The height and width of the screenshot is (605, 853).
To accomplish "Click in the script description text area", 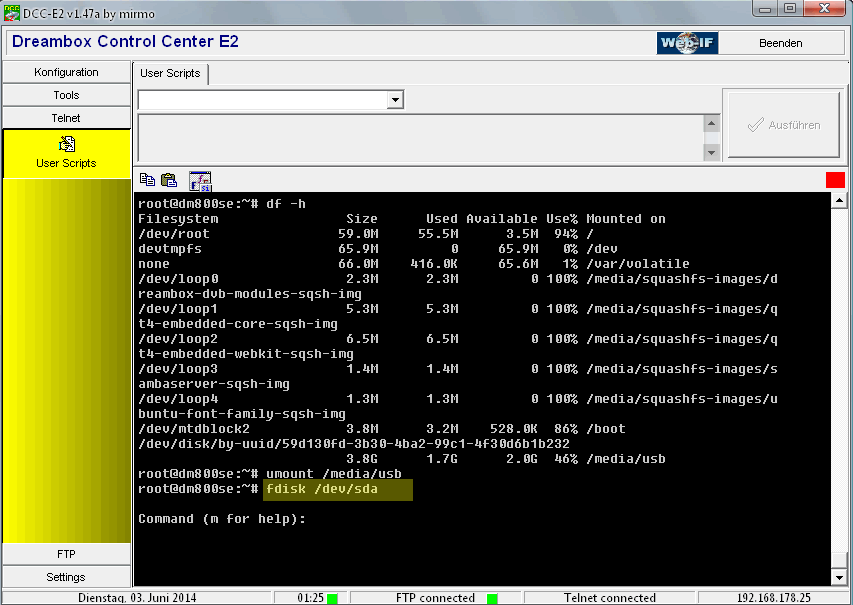I will pos(420,138).
